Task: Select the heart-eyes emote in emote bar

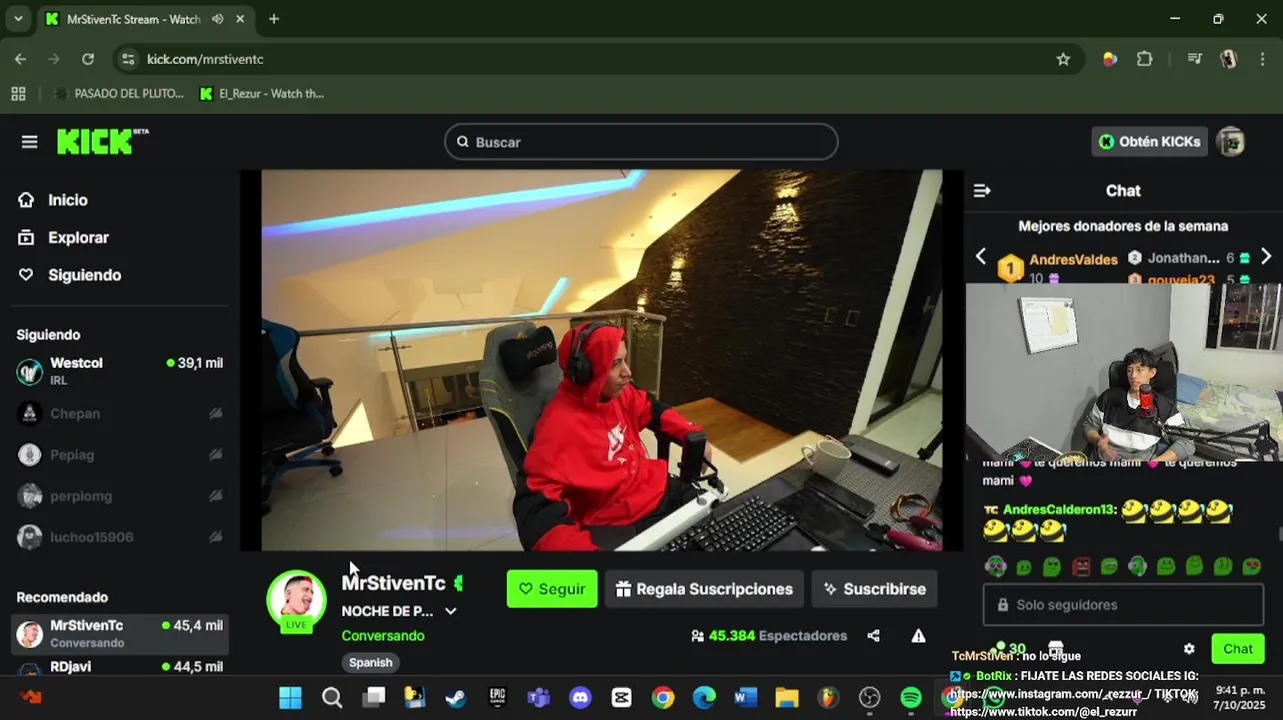Action: point(1251,567)
